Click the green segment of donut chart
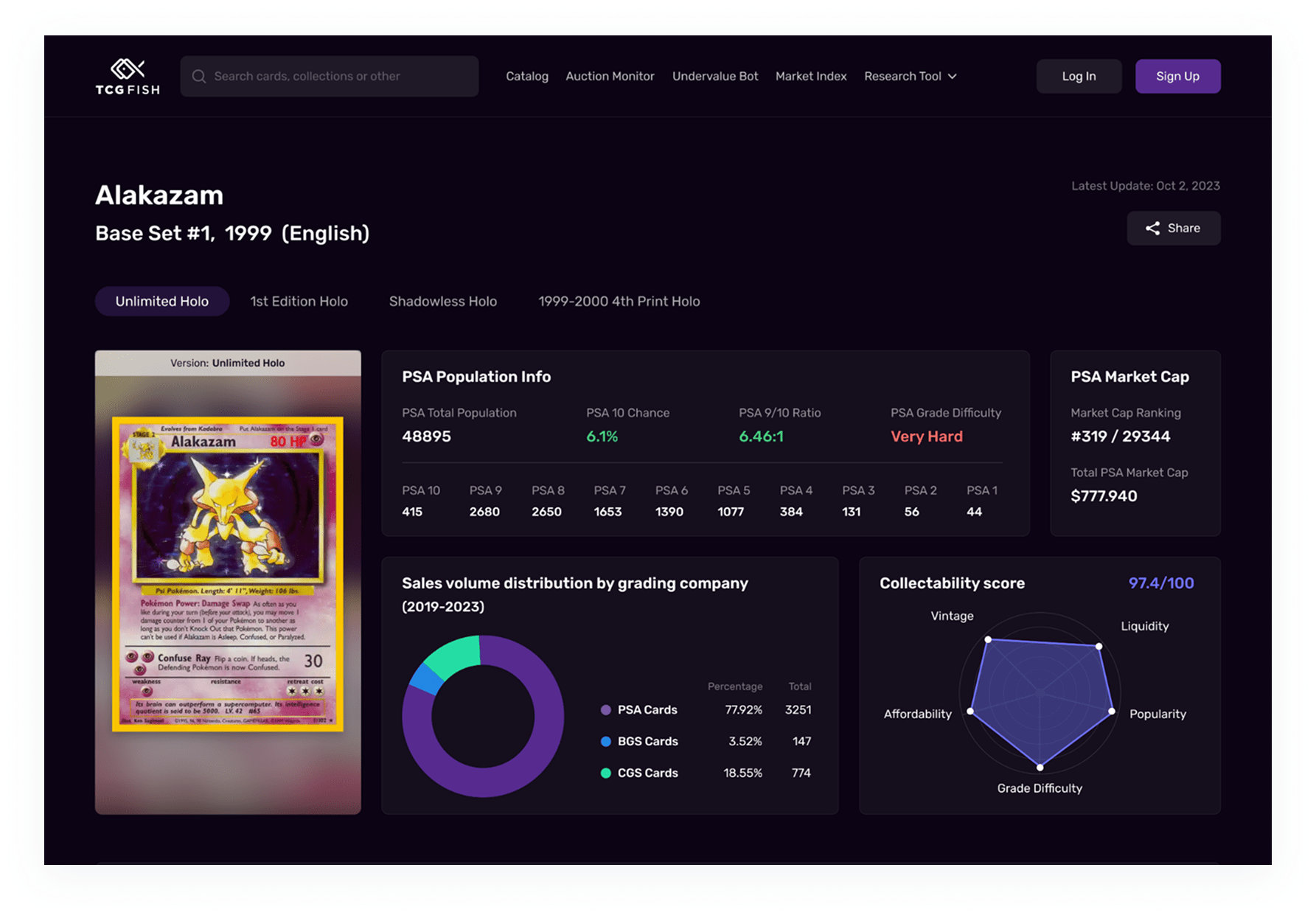 pos(455,655)
